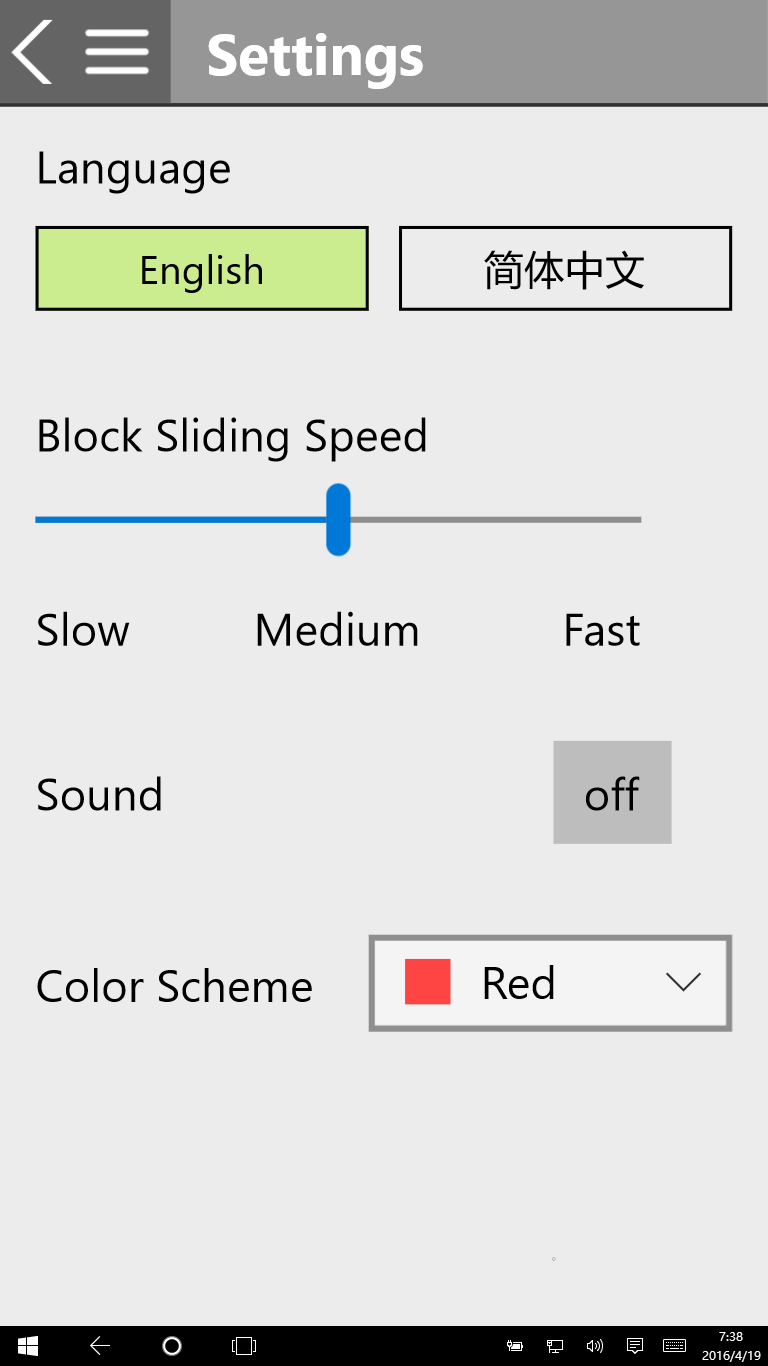Click the Color Scheme chevron arrow
Viewport: 768px width, 1366px height.
(x=683, y=983)
